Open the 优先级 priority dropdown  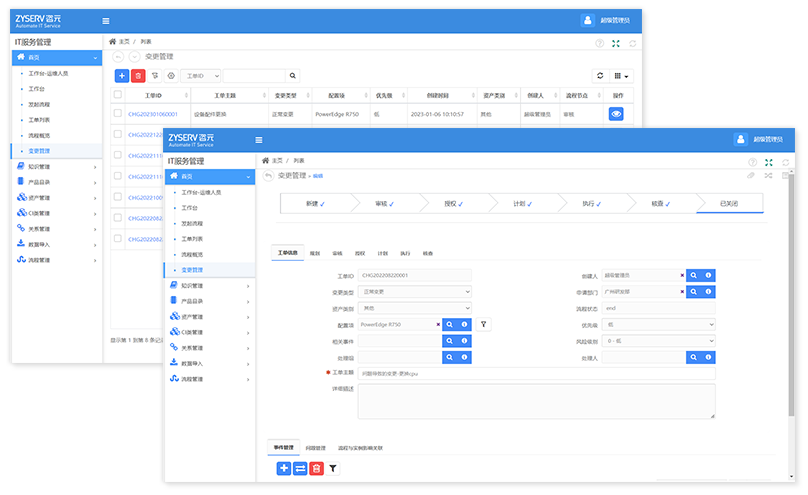(x=659, y=325)
